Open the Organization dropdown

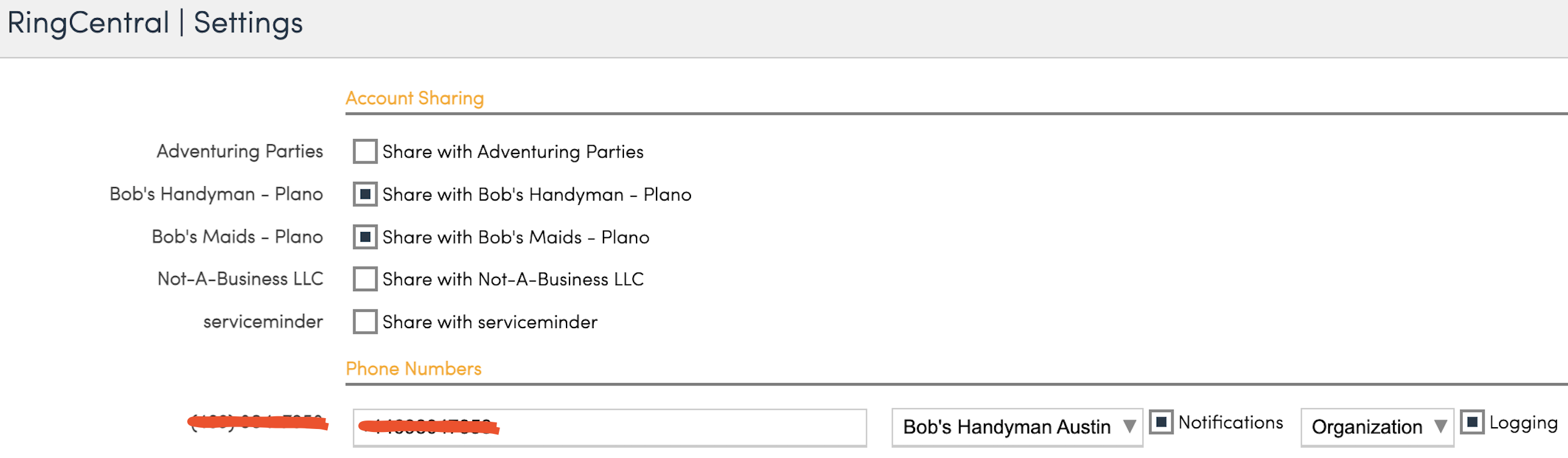pos(1377,427)
